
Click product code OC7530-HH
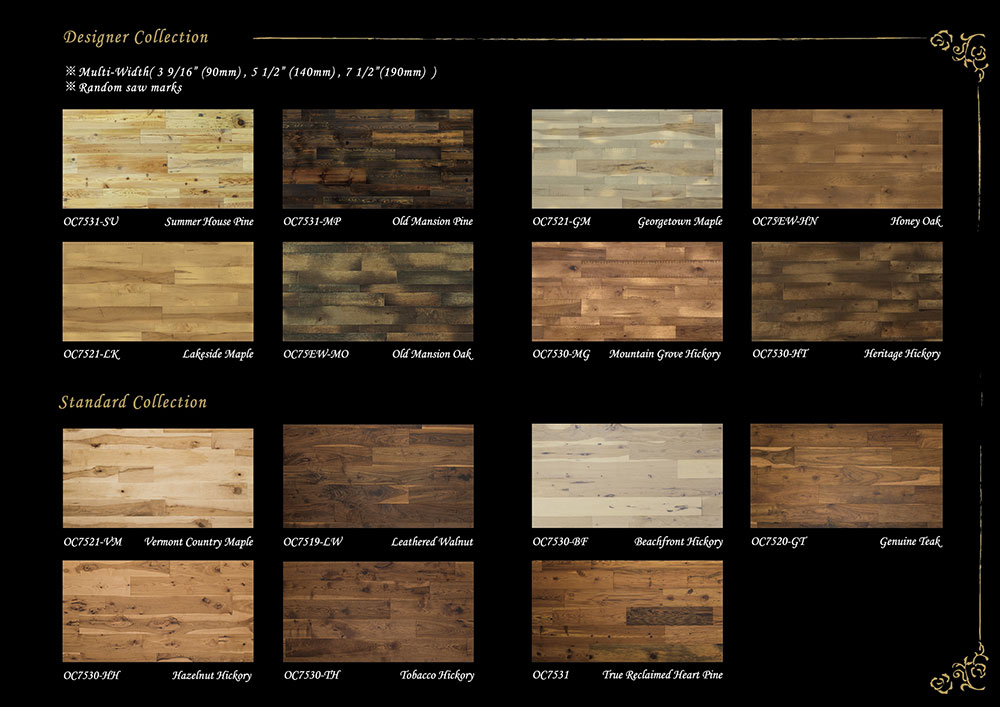coord(91,676)
